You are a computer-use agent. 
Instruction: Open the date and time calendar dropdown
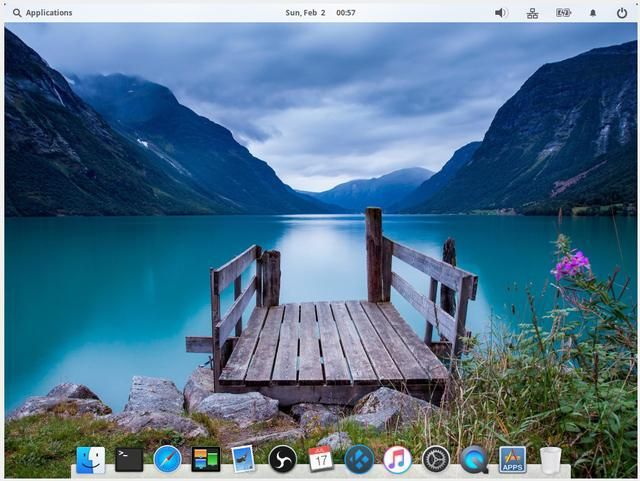coord(320,13)
